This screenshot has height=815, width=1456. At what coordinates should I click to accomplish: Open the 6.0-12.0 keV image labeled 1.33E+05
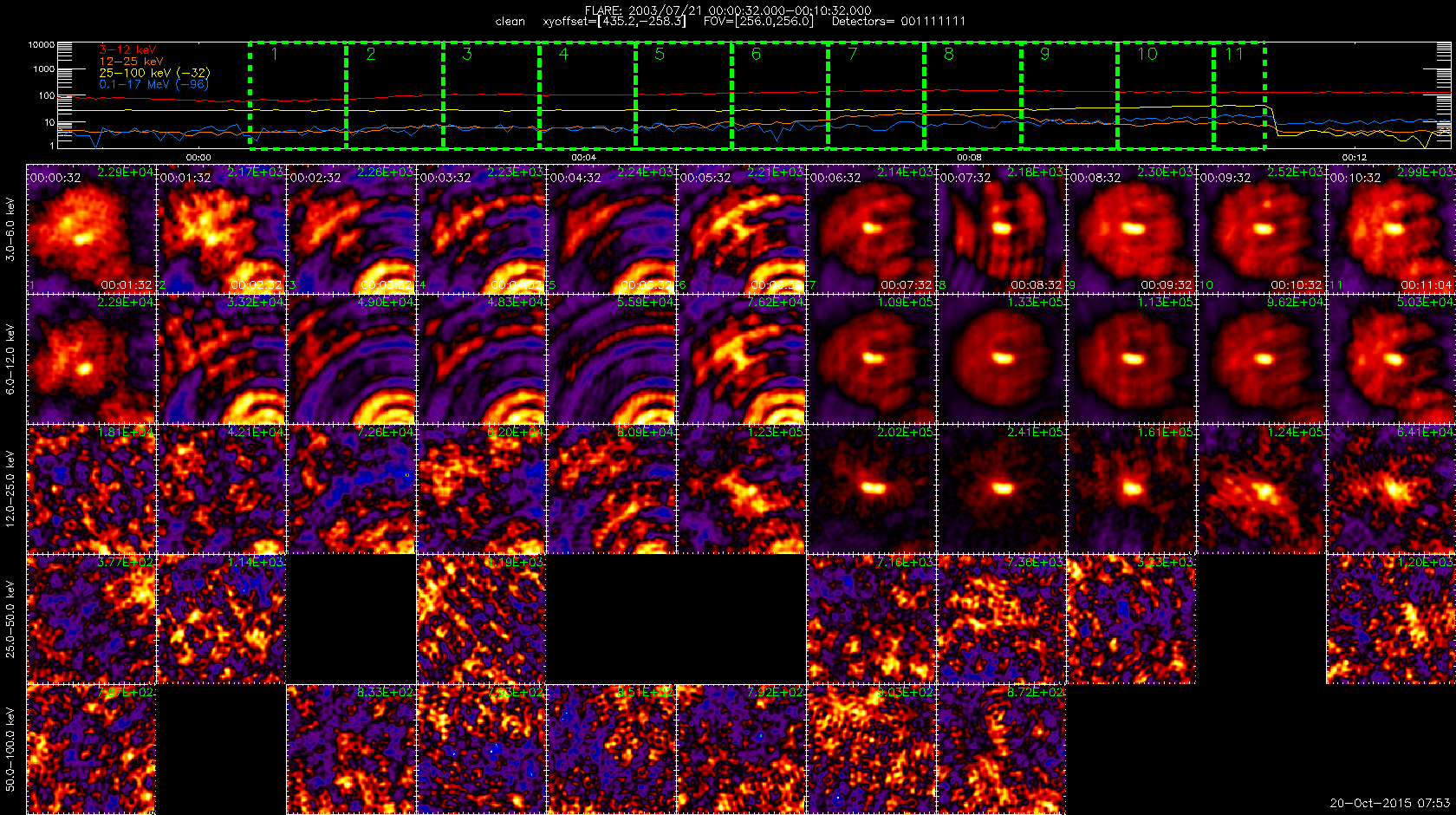(1001, 359)
